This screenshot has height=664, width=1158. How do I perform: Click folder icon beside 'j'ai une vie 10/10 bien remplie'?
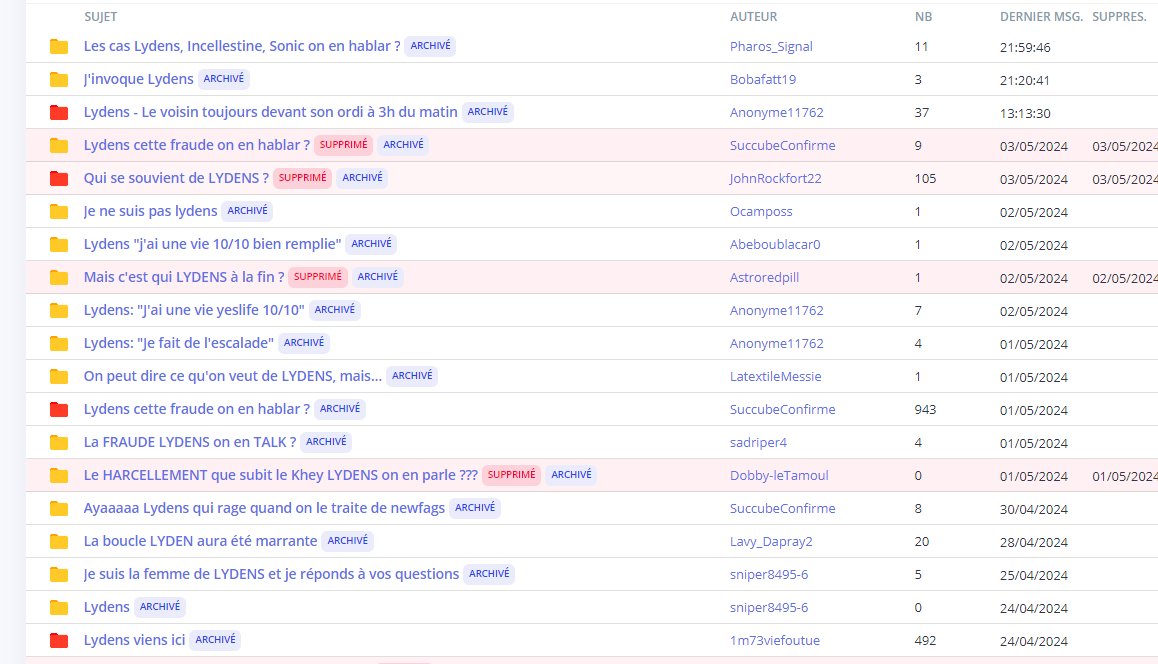(x=59, y=244)
